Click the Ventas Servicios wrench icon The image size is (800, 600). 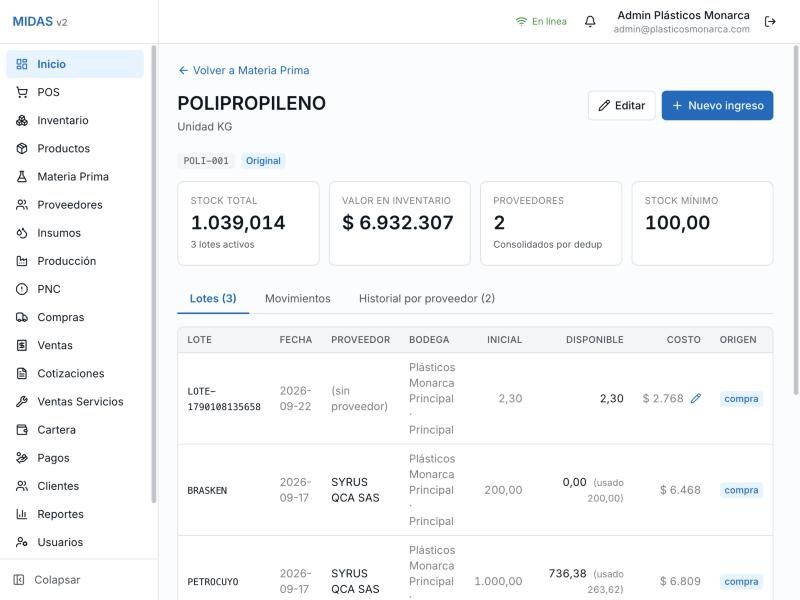(x=21, y=402)
